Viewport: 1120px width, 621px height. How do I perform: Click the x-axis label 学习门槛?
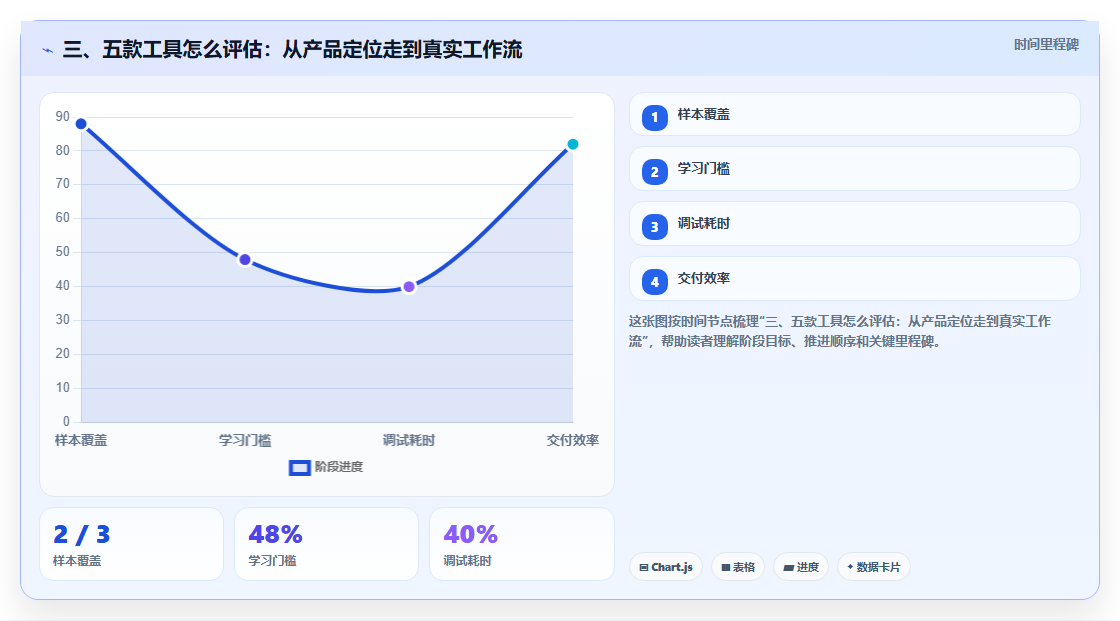click(245, 440)
